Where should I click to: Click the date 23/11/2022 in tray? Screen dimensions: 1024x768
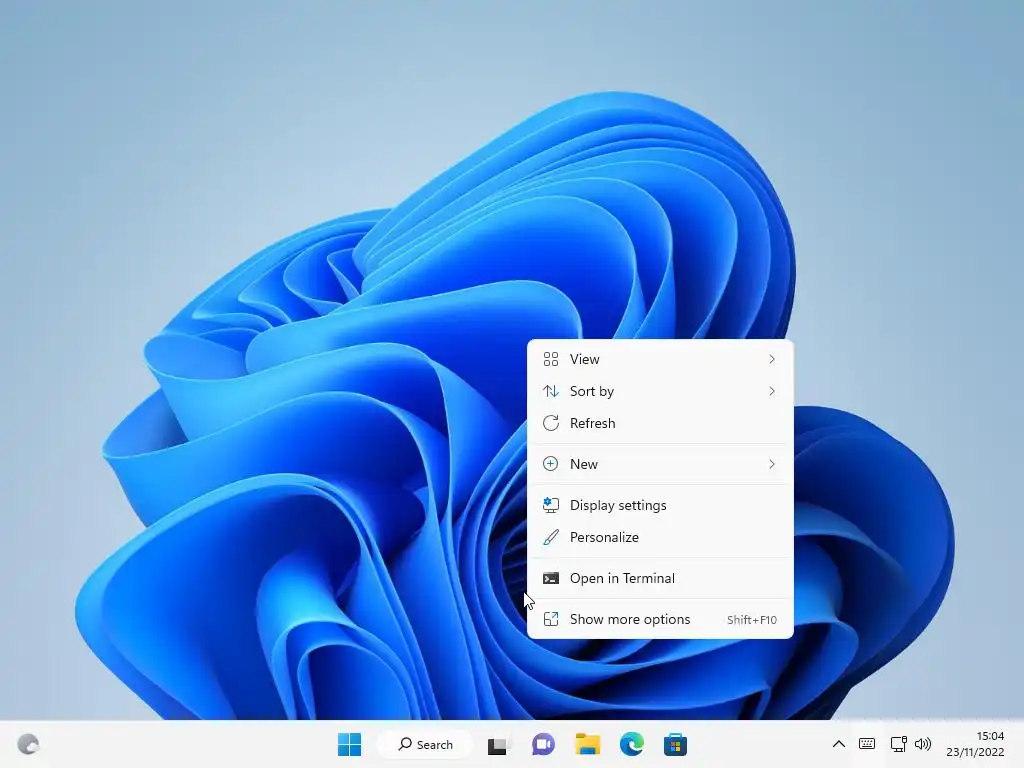click(975, 752)
